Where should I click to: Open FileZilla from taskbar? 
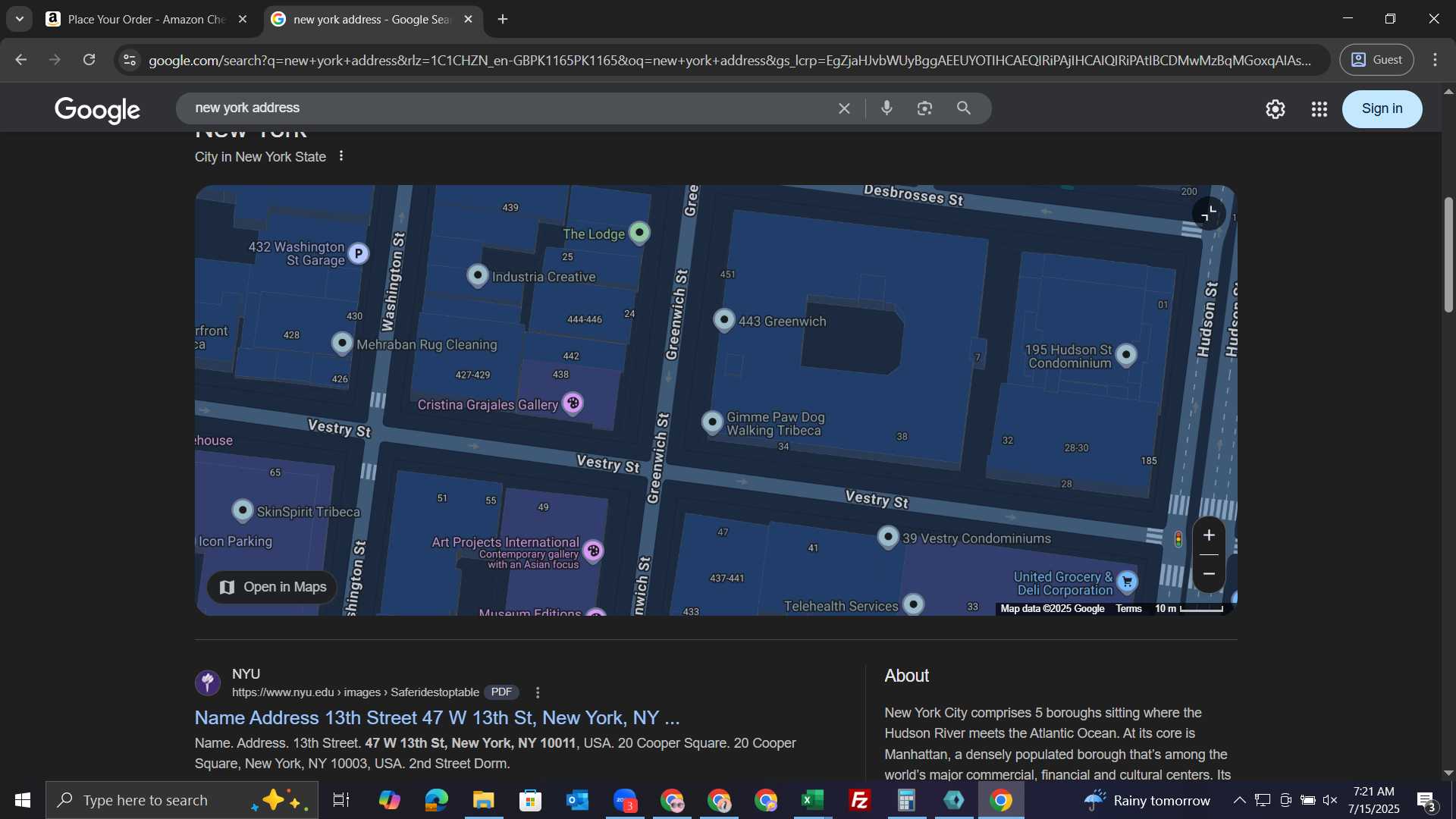[860, 800]
